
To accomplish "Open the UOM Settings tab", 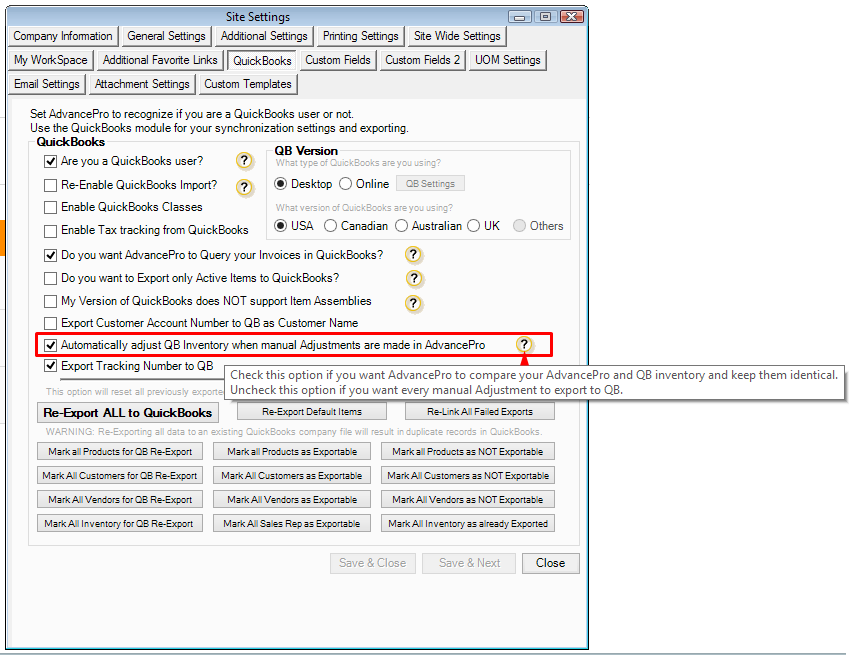I will 508,60.
